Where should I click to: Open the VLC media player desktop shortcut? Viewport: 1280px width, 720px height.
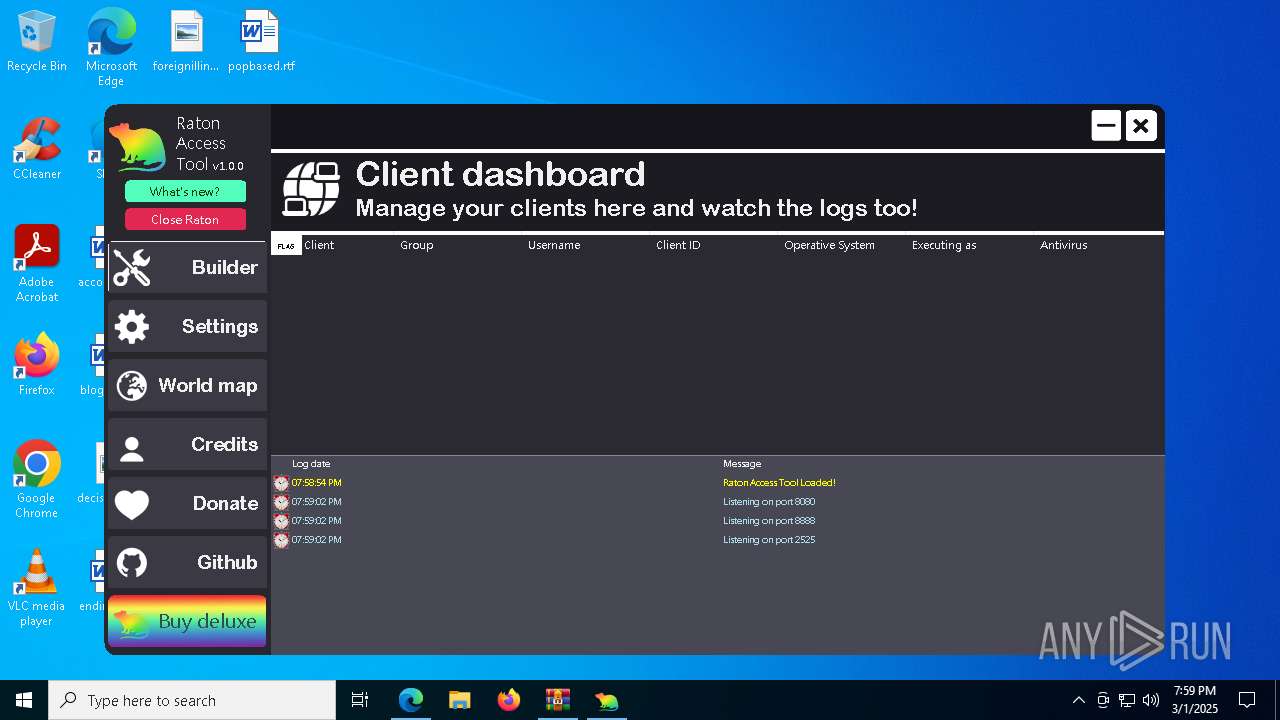click(37, 588)
